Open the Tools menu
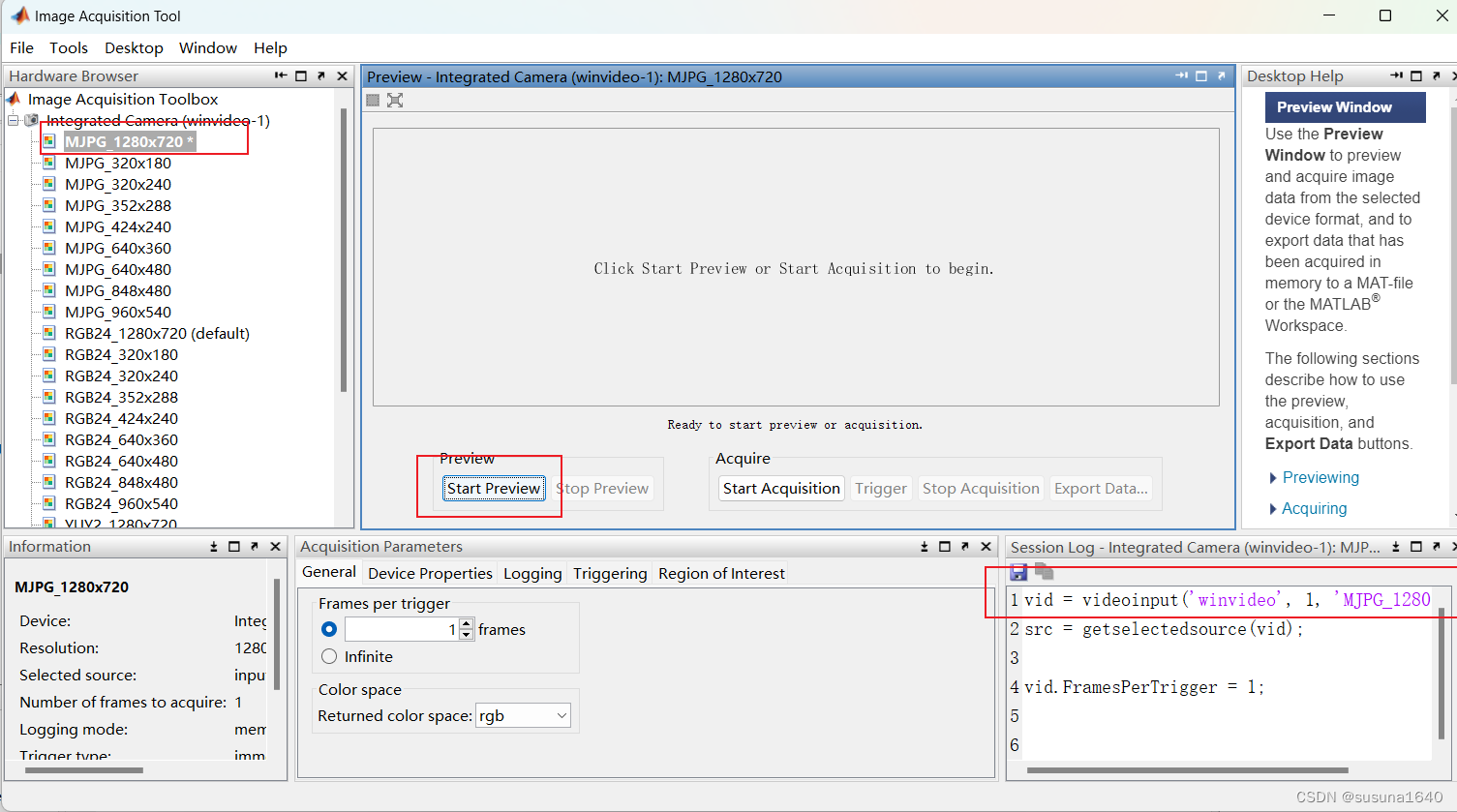This screenshot has height=812, width=1457. (69, 47)
